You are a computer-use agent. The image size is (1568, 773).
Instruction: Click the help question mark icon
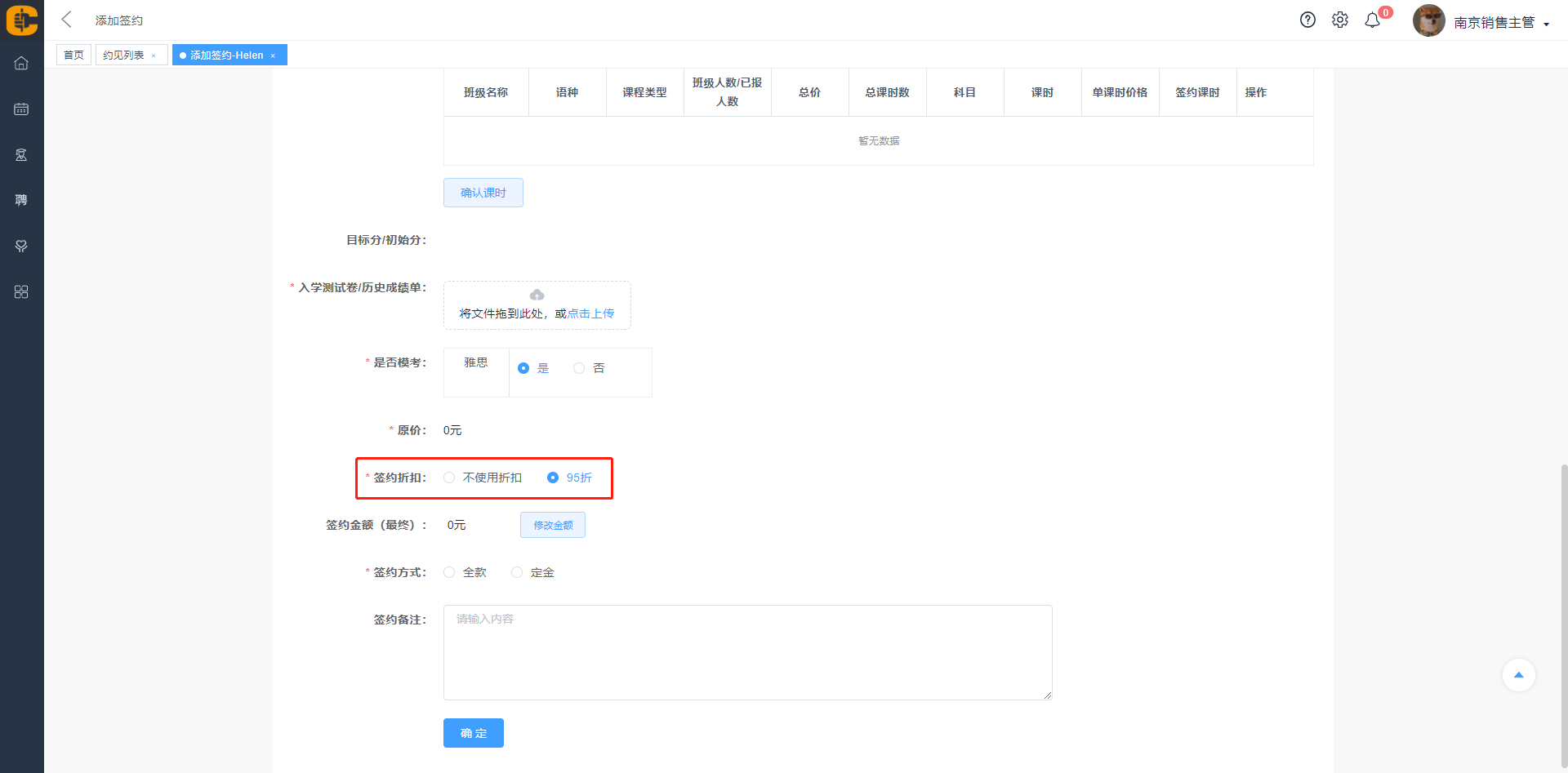(x=1307, y=20)
